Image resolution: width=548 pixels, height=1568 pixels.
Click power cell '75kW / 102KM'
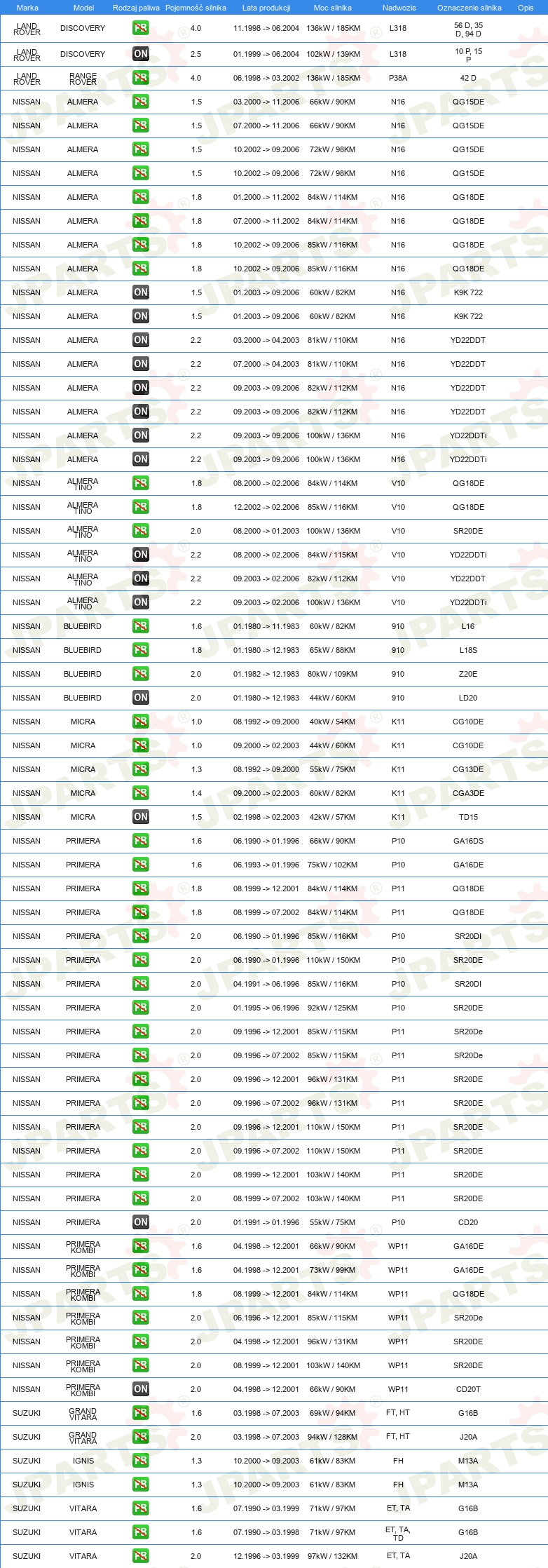[x=333, y=865]
